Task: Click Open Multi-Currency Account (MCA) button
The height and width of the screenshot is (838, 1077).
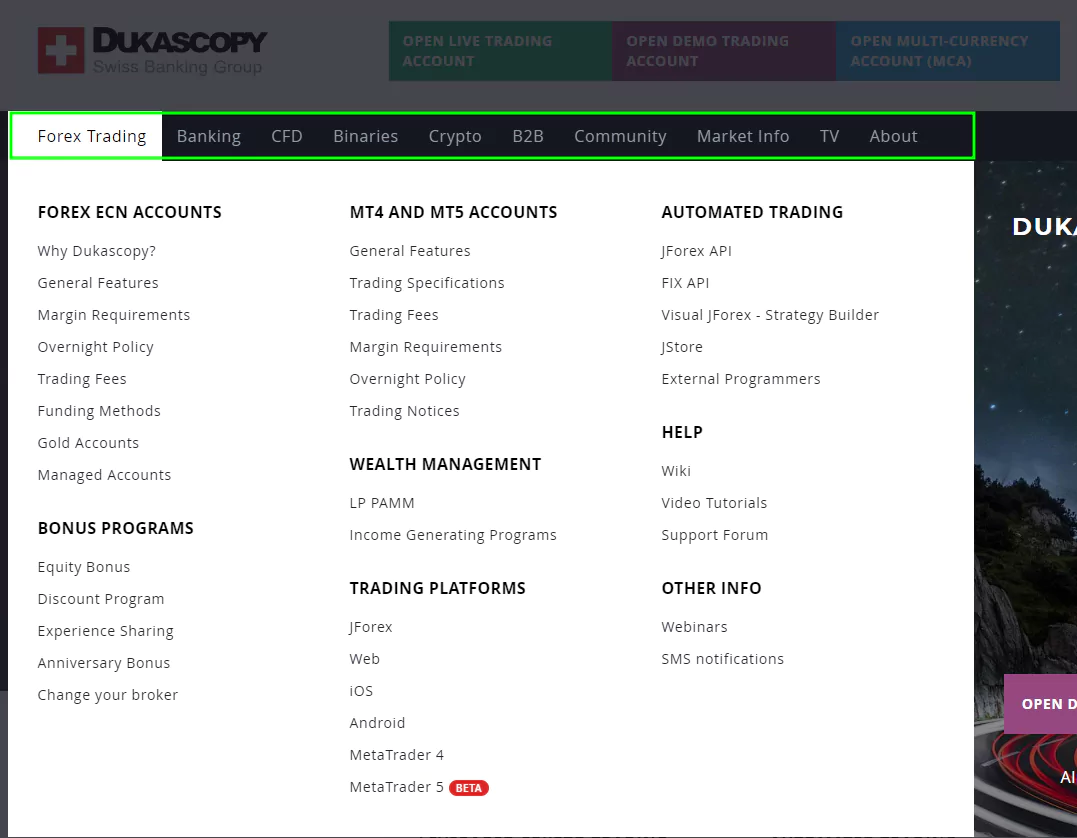Action: pyautogui.click(x=947, y=51)
